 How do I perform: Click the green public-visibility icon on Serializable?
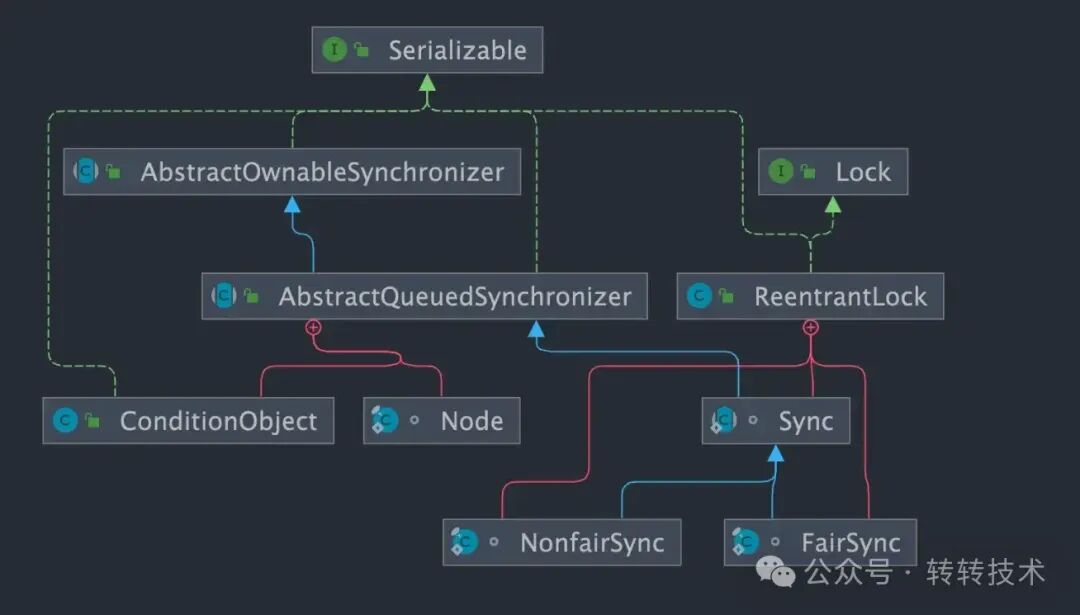point(361,50)
